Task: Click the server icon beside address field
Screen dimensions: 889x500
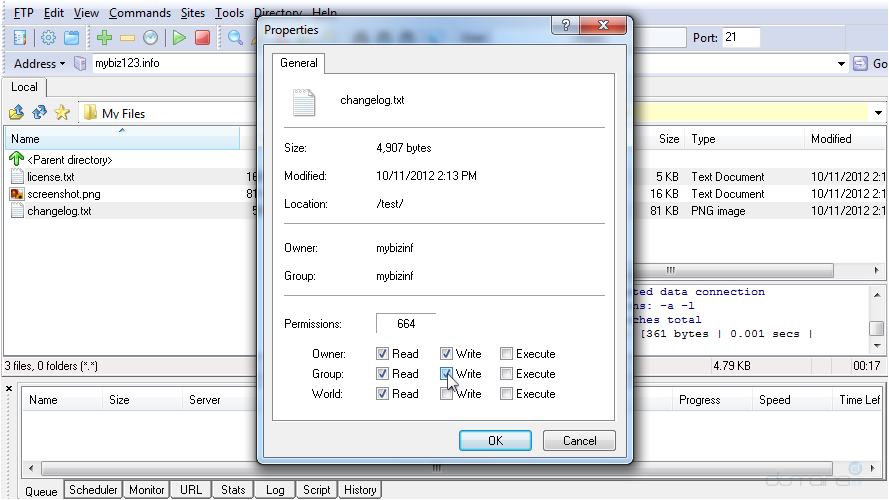Action: (x=80, y=63)
